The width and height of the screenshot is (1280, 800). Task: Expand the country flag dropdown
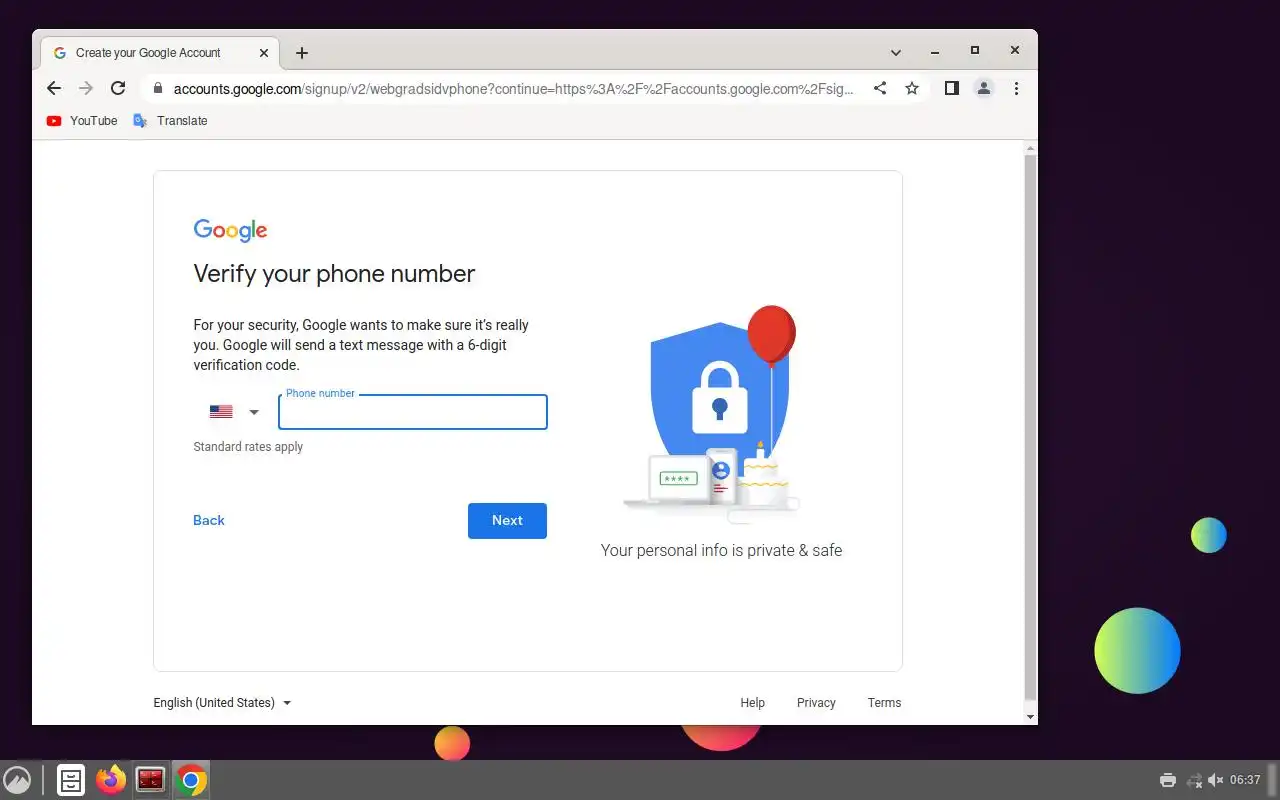point(235,412)
